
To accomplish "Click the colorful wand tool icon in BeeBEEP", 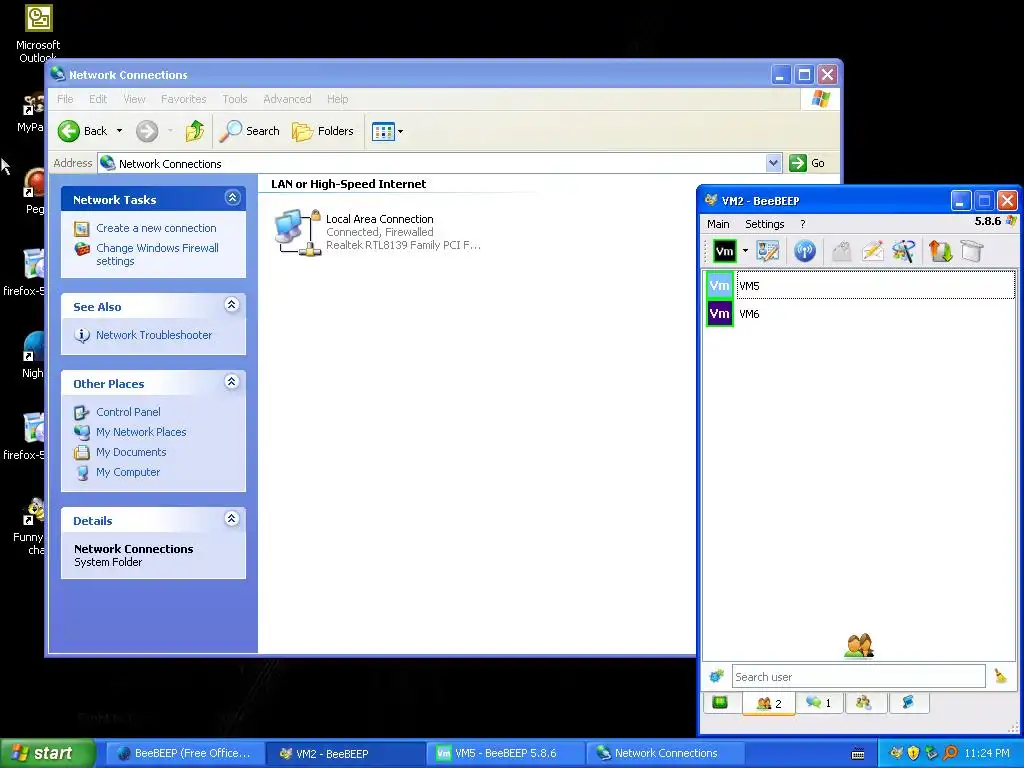I will [x=904, y=251].
